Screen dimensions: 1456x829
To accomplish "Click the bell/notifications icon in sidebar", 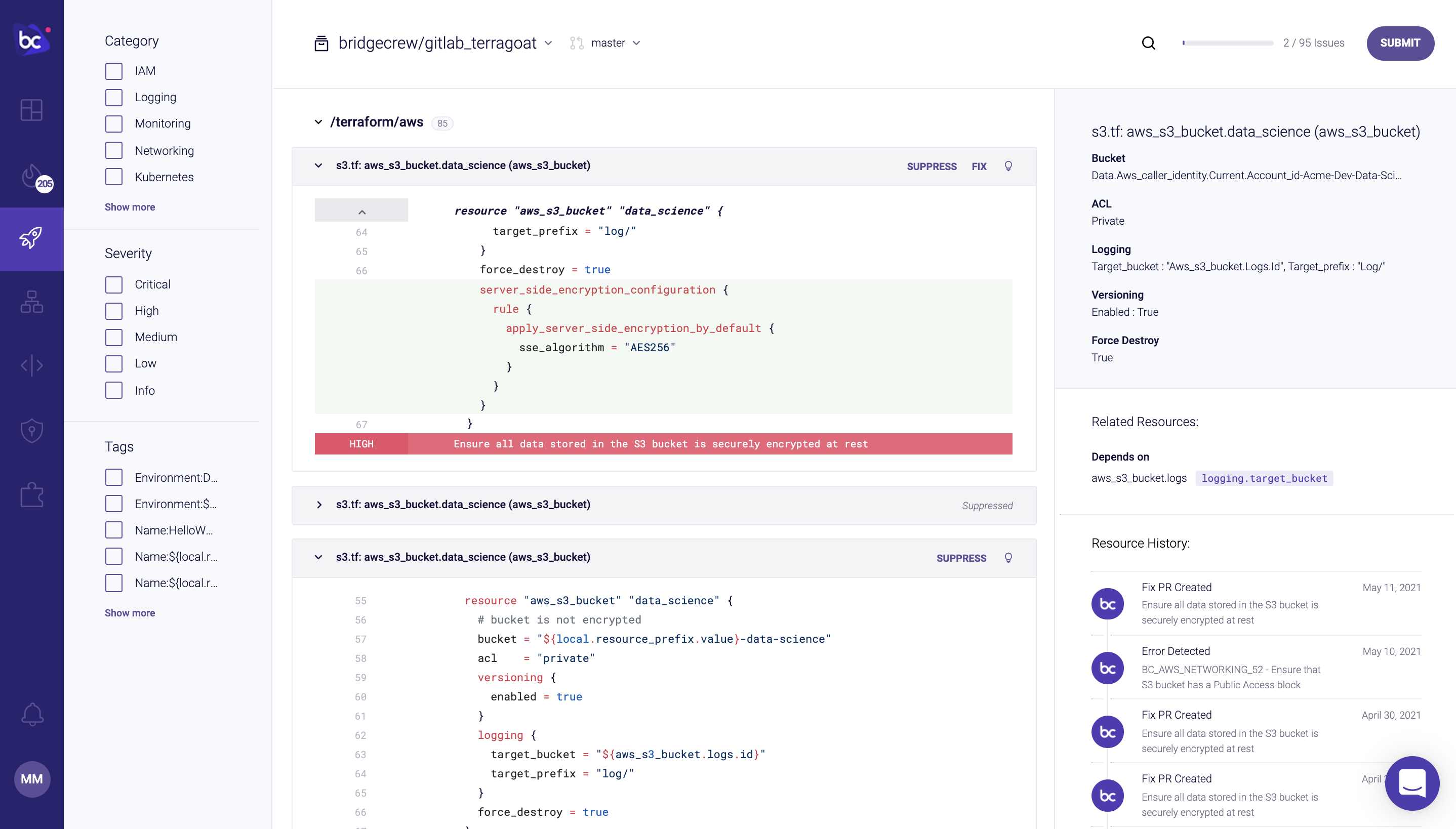I will (31, 714).
